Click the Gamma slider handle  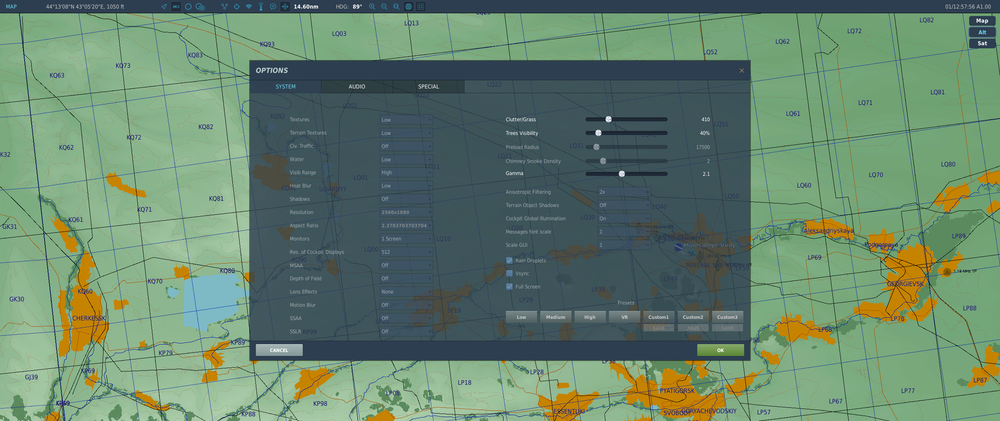622,173
